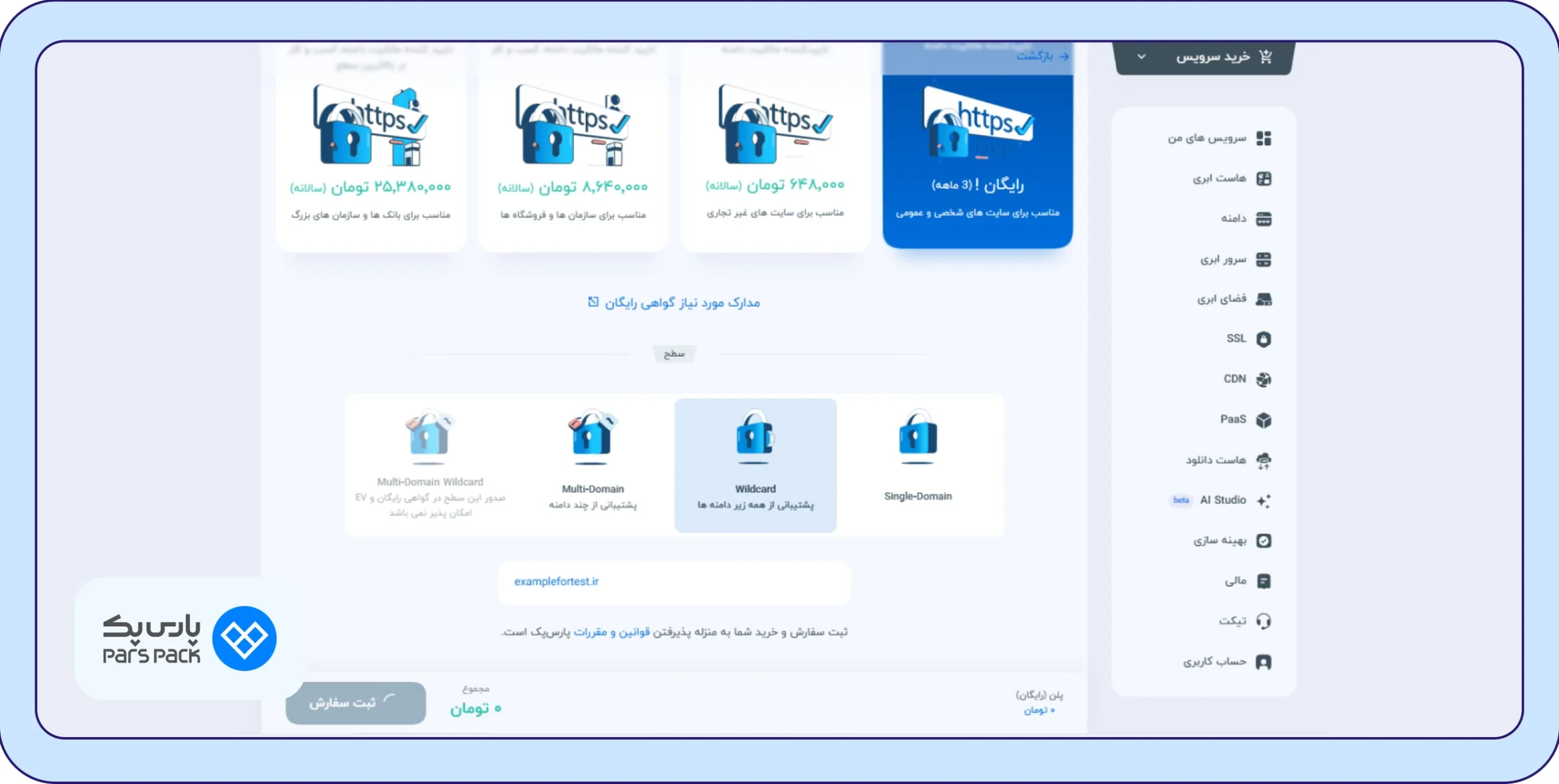Image resolution: width=1559 pixels, height=784 pixels.
Task: Click the تیکت headset icon
Action: click(x=1264, y=621)
